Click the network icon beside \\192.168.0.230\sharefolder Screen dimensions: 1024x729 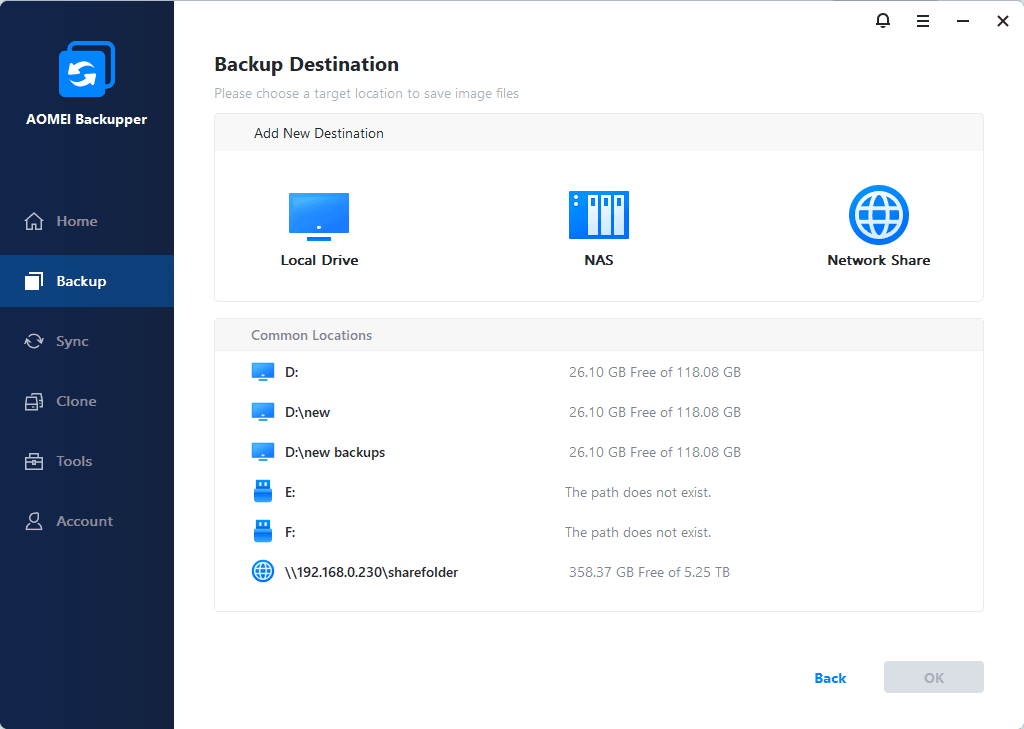[x=262, y=572]
